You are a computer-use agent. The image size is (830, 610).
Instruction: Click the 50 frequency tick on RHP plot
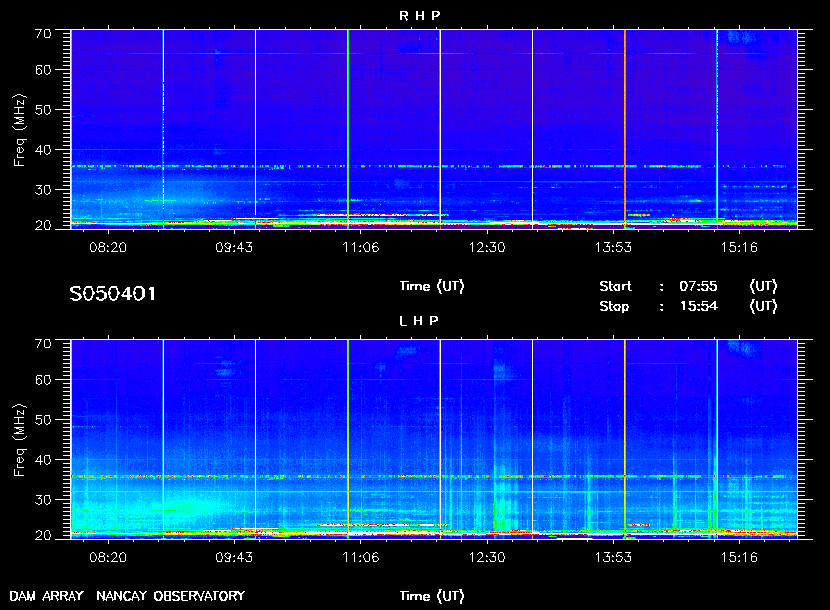coord(43,110)
